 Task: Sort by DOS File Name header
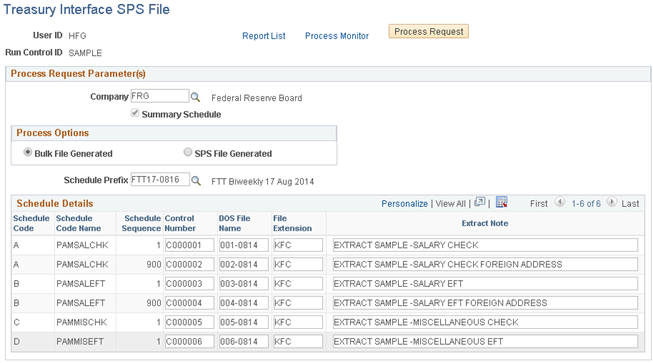point(234,223)
